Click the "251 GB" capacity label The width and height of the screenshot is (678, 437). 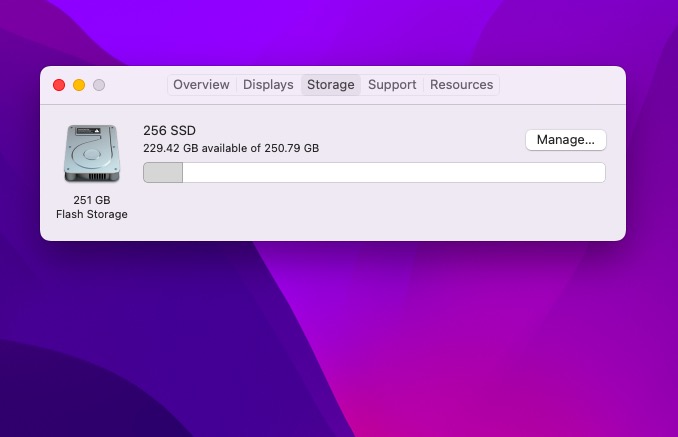pos(91,200)
